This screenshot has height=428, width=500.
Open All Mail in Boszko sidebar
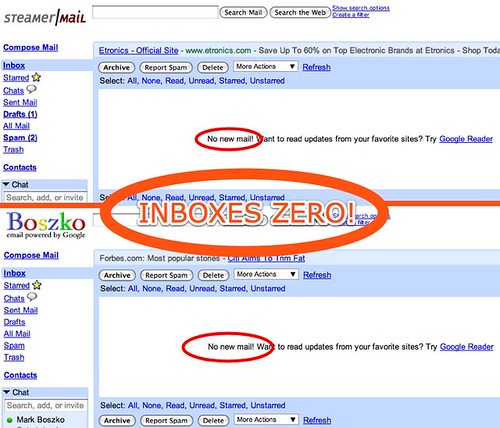coord(17,334)
